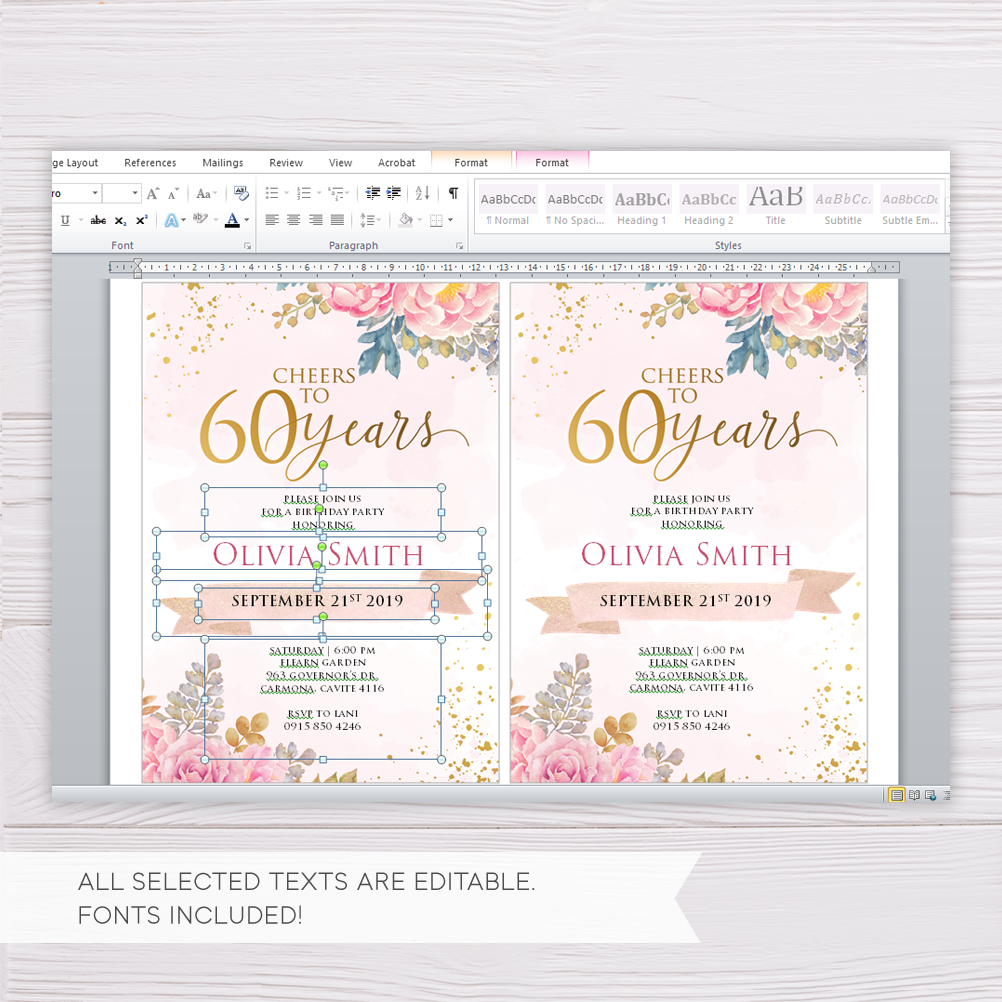This screenshot has width=1002, height=1002.
Task: Click the Text Effects glowing A icon
Action: click(171, 220)
